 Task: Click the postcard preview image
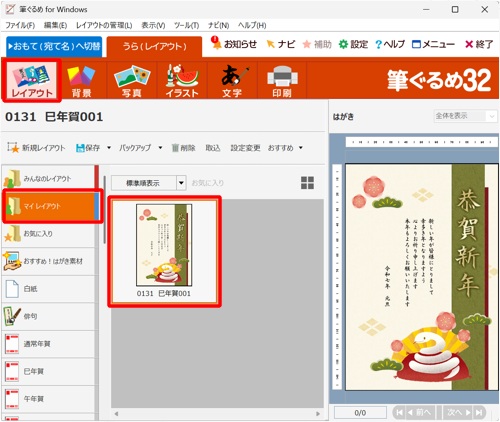[421, 277]
